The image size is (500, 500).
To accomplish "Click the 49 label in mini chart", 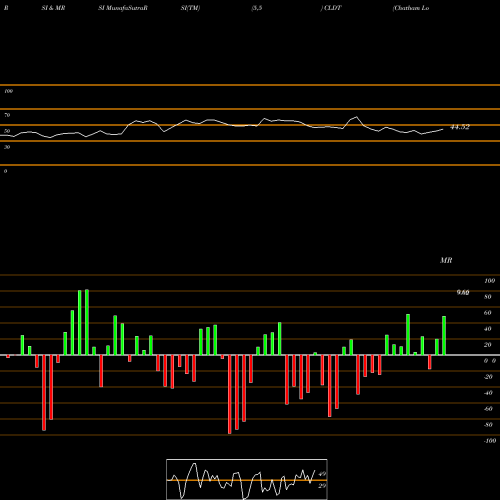I will [x=322, y=474].
